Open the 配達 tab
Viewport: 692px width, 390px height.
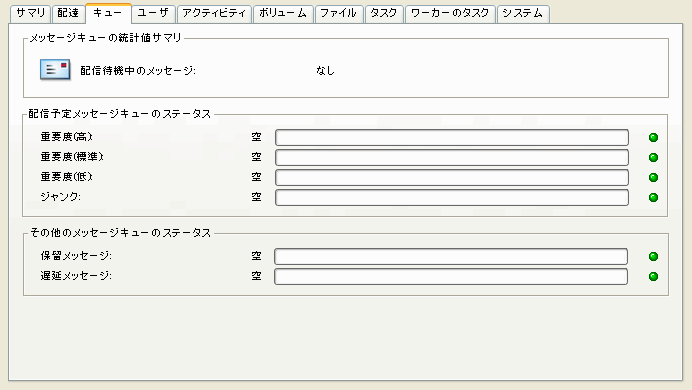(68, 13)
